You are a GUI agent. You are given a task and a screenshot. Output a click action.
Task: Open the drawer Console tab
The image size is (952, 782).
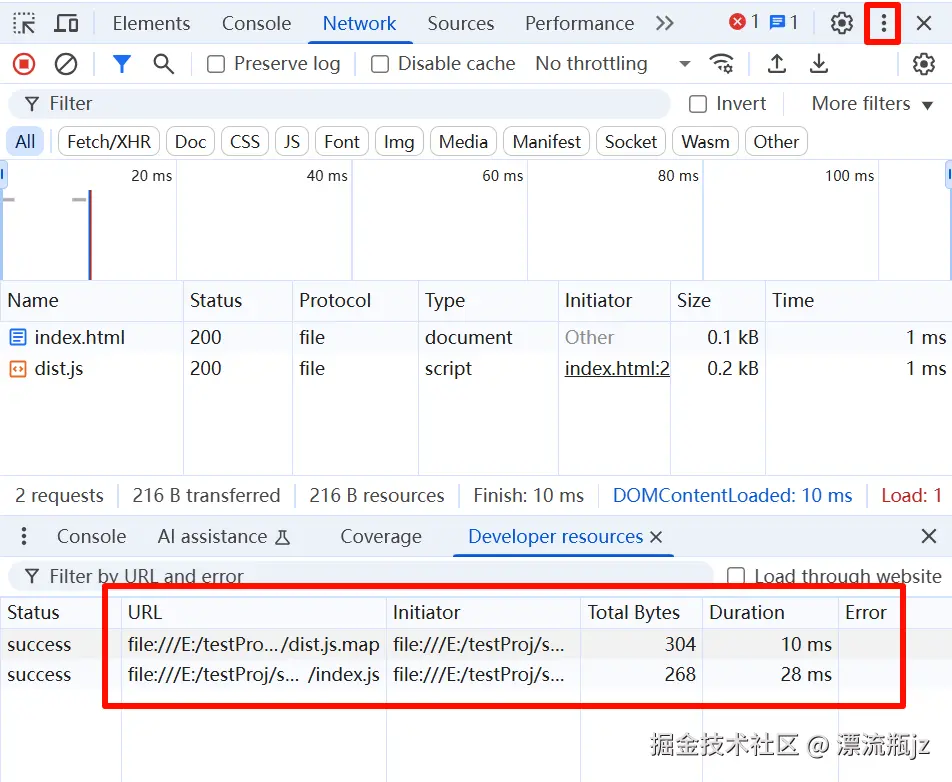(92, 537)
